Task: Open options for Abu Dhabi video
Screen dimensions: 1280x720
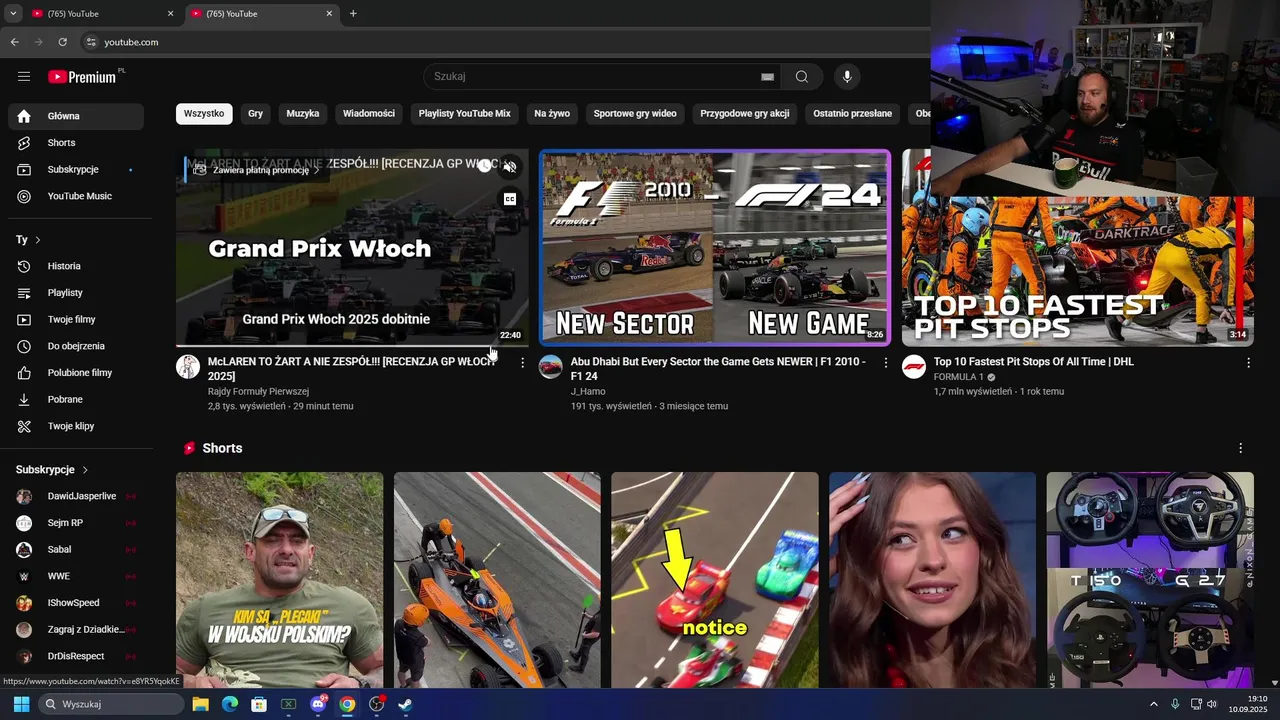Action: (x=885, y=362)
